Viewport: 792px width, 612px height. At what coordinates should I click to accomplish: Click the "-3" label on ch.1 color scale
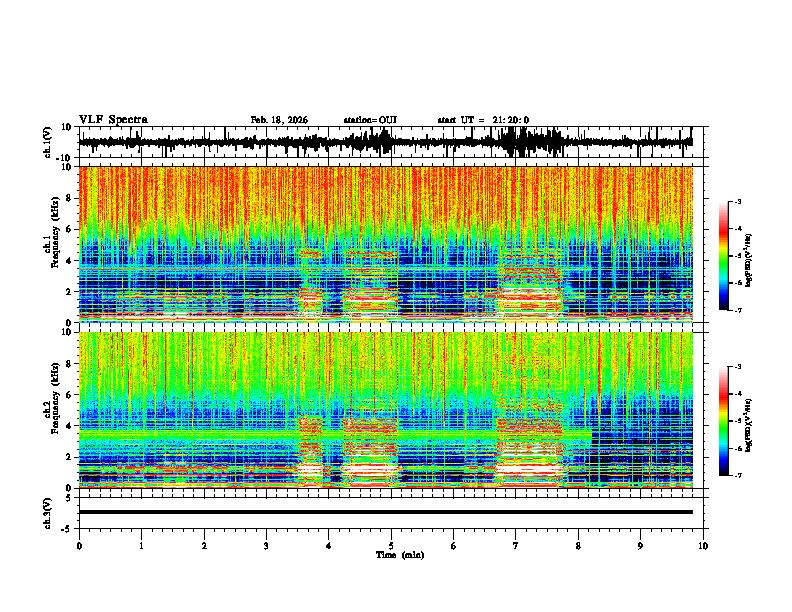[x=737, y=201]
